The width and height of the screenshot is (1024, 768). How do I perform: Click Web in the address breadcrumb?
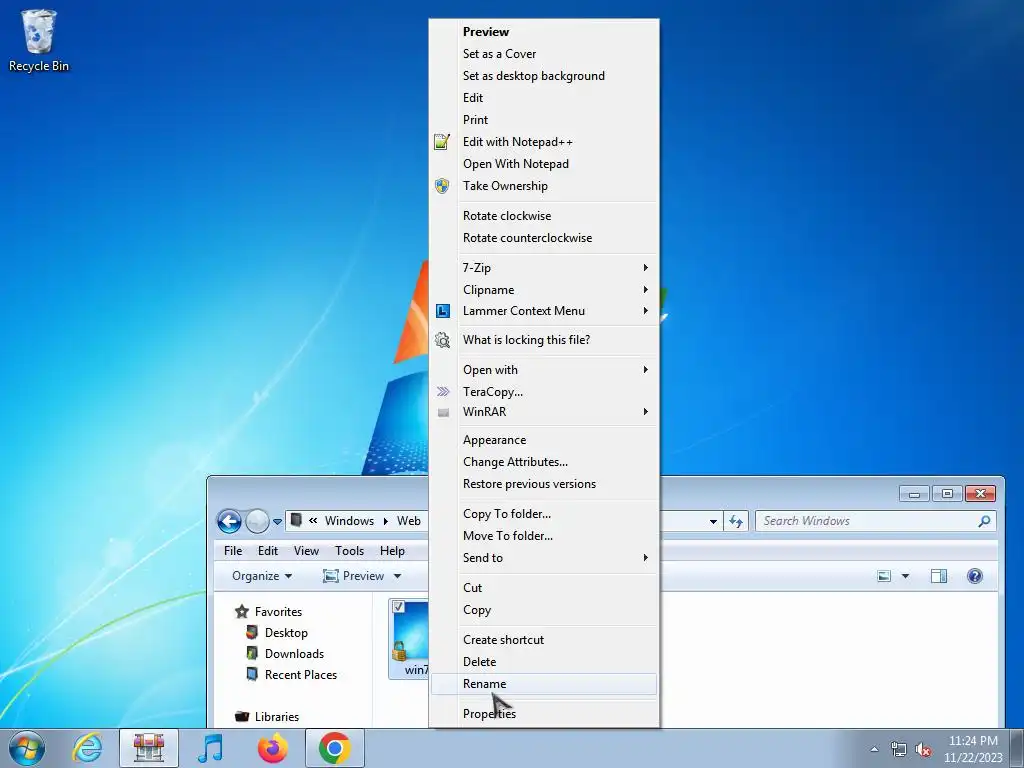click(409, 521)
